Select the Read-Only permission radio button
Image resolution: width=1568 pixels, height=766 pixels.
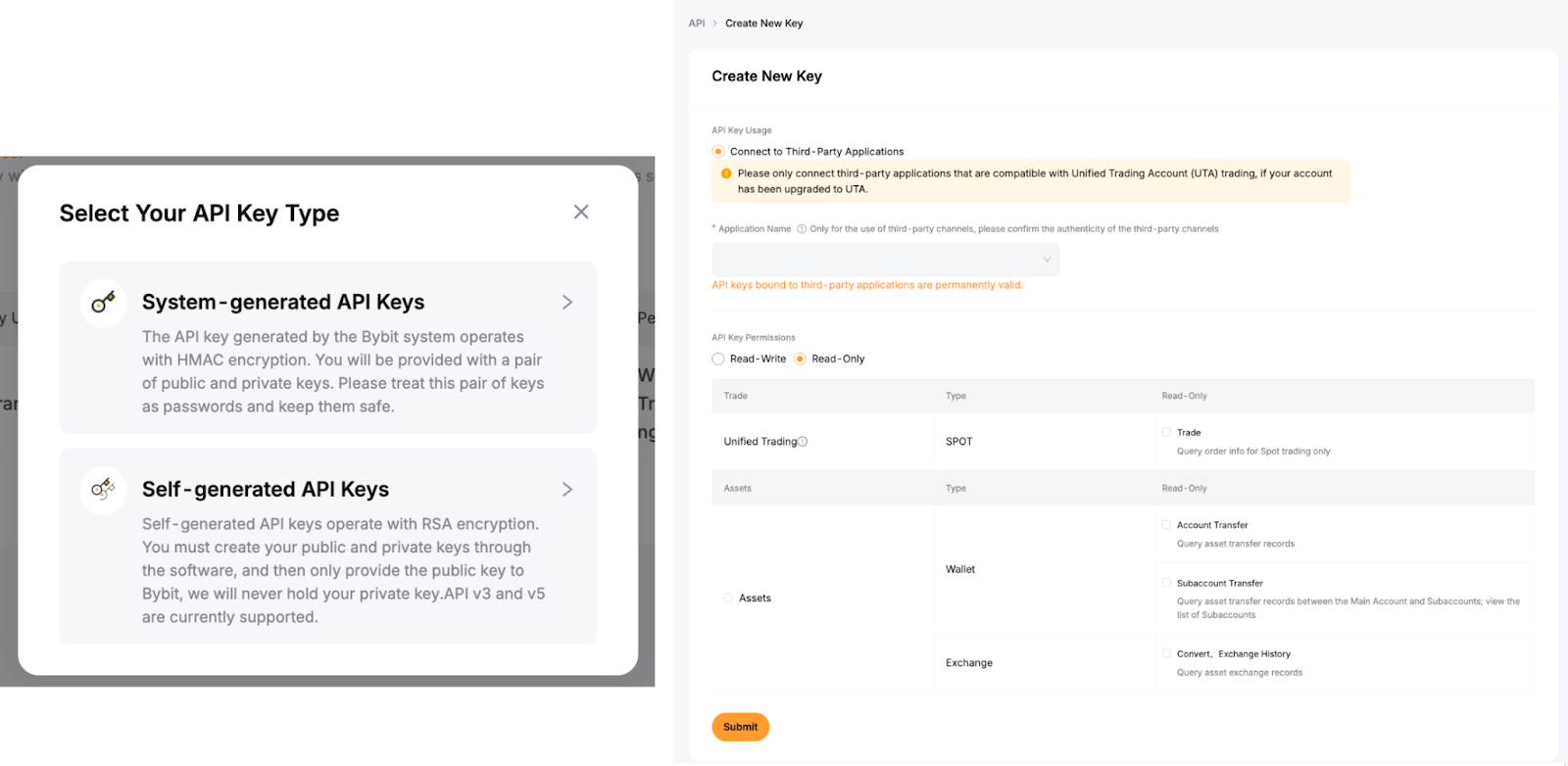pyautogui.click(x=800, y=359)
